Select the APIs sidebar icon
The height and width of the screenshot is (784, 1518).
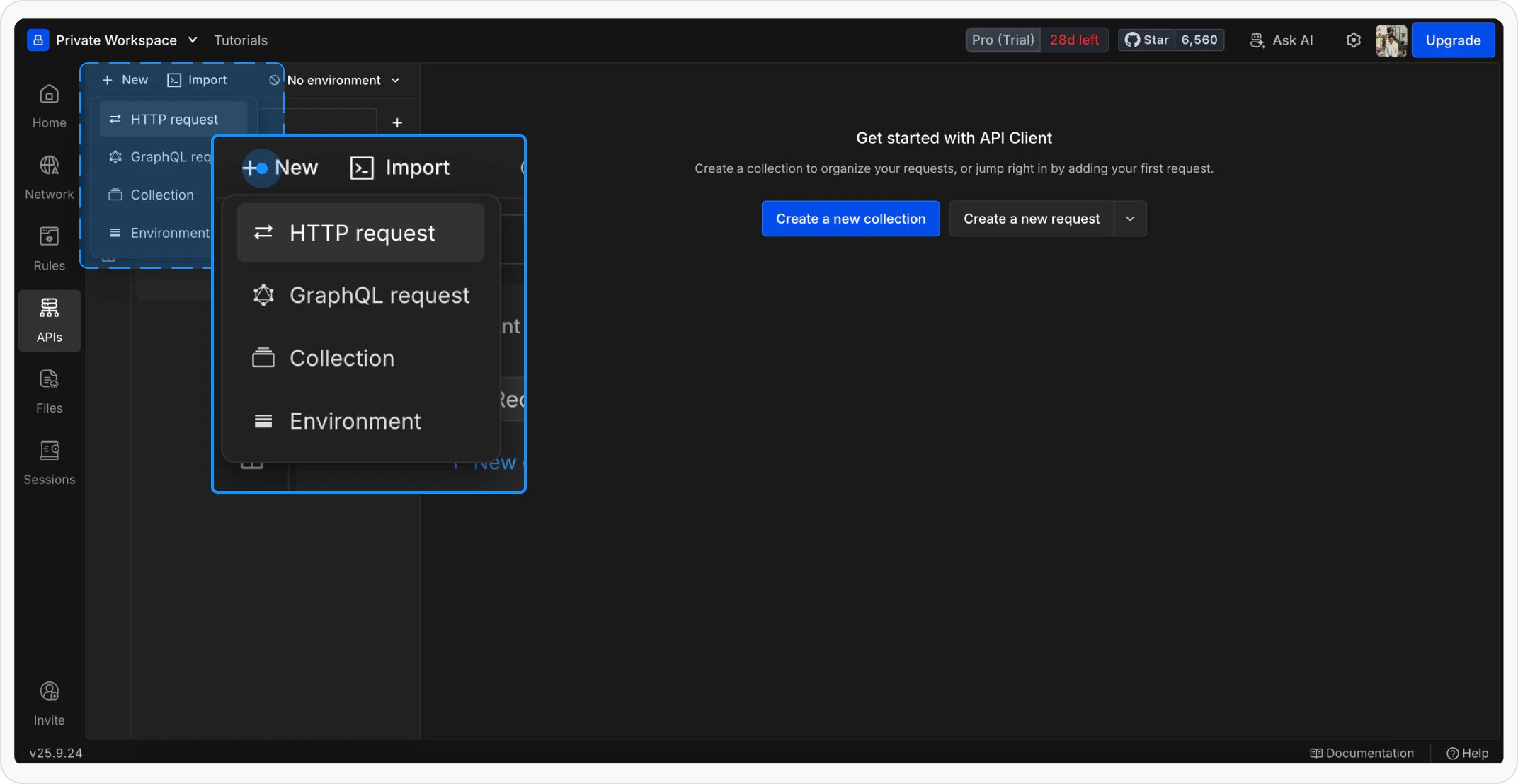(49, 320)
